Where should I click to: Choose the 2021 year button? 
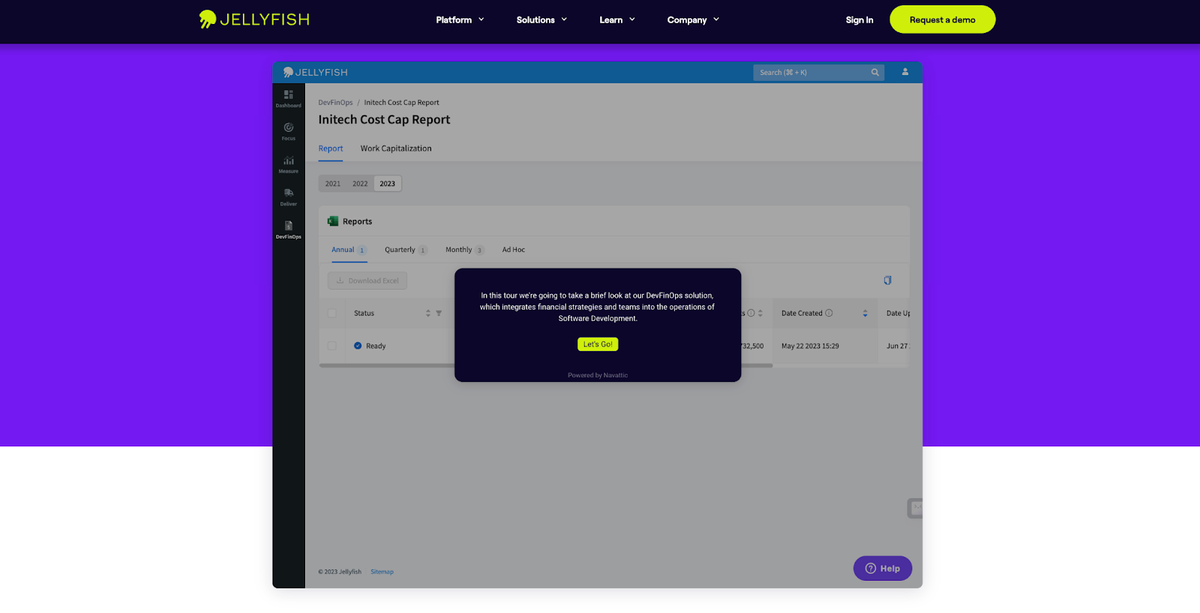pyautogui.click(x=333, y=183)
